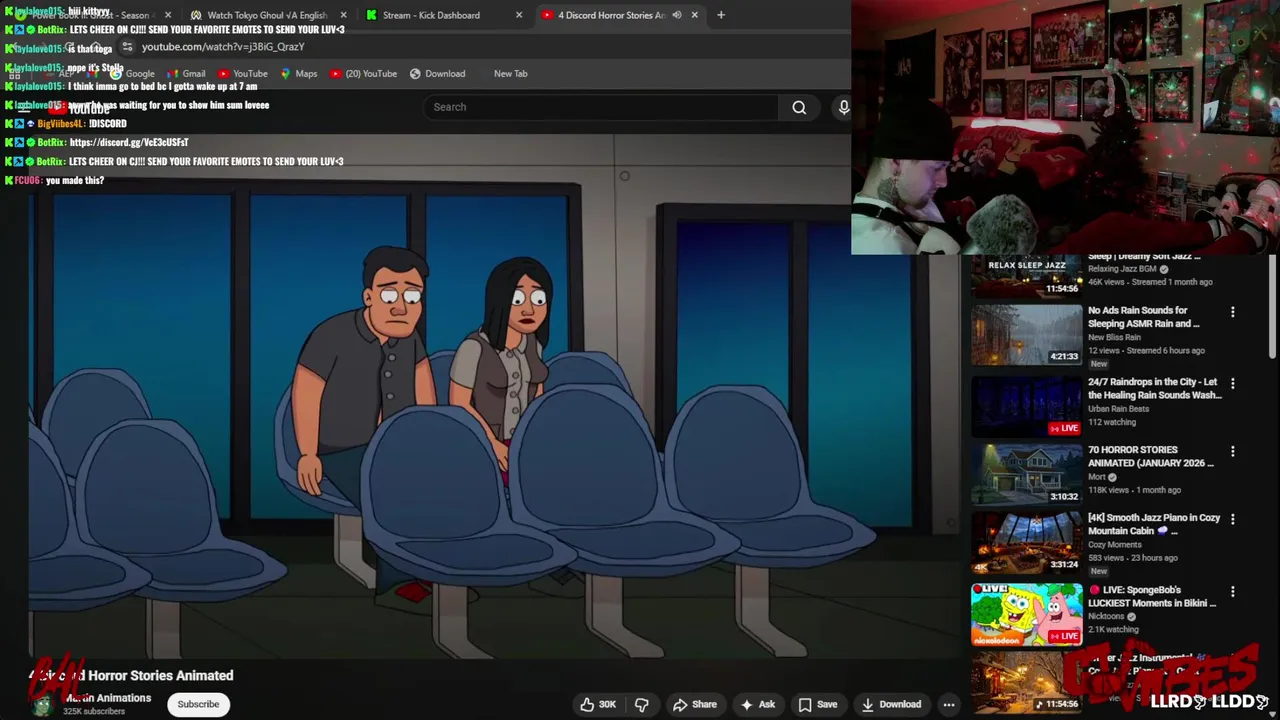Open the new tab plus button
Image resolution: width=1280 pixels, height=720 pixels.
pyautogui.click(x=720, y=15)
